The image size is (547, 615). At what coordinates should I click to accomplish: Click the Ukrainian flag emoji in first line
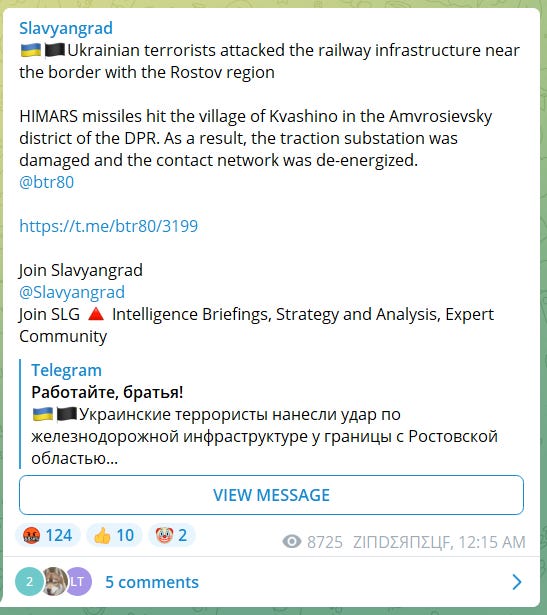pyautogui.click(x=31, y=51)
